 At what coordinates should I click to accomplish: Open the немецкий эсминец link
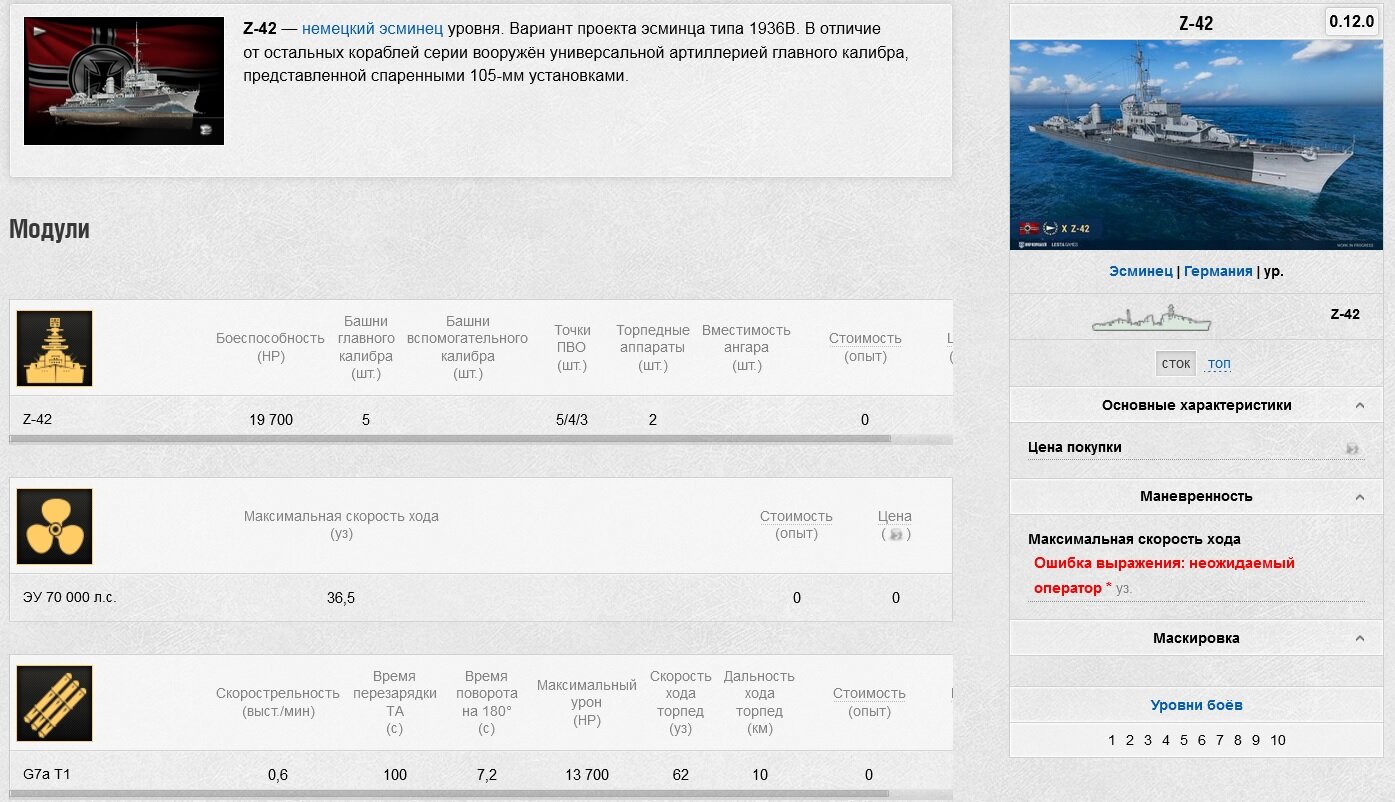click(372, 29)
